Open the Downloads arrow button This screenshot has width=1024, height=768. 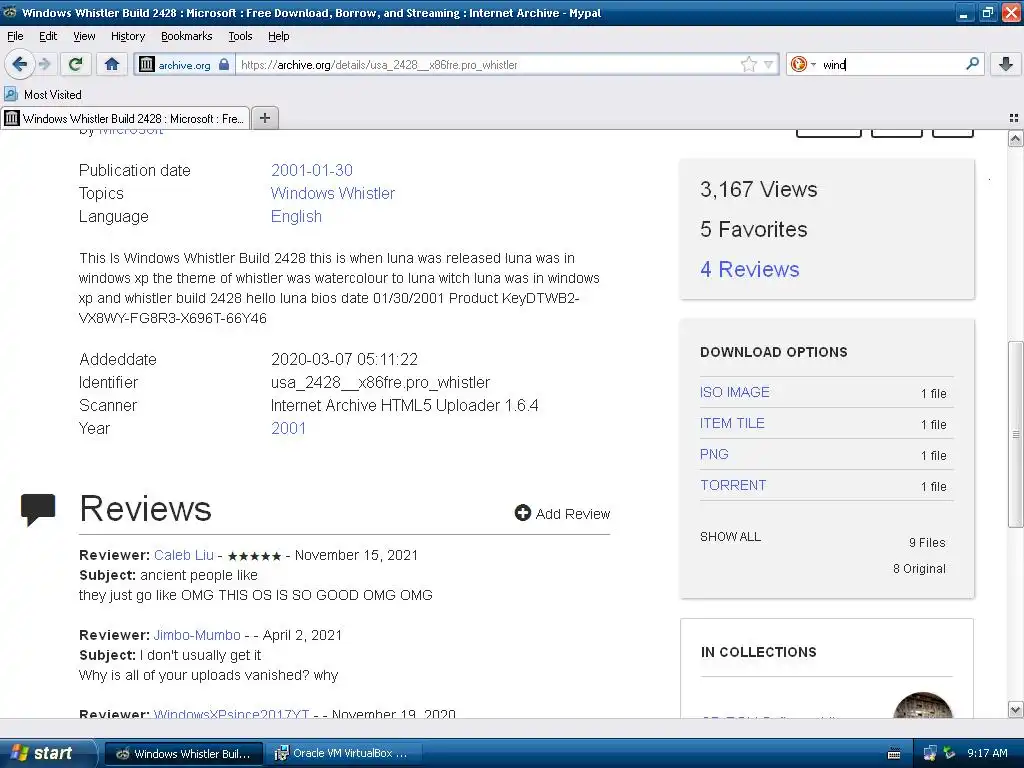[x=1006, y=64]
